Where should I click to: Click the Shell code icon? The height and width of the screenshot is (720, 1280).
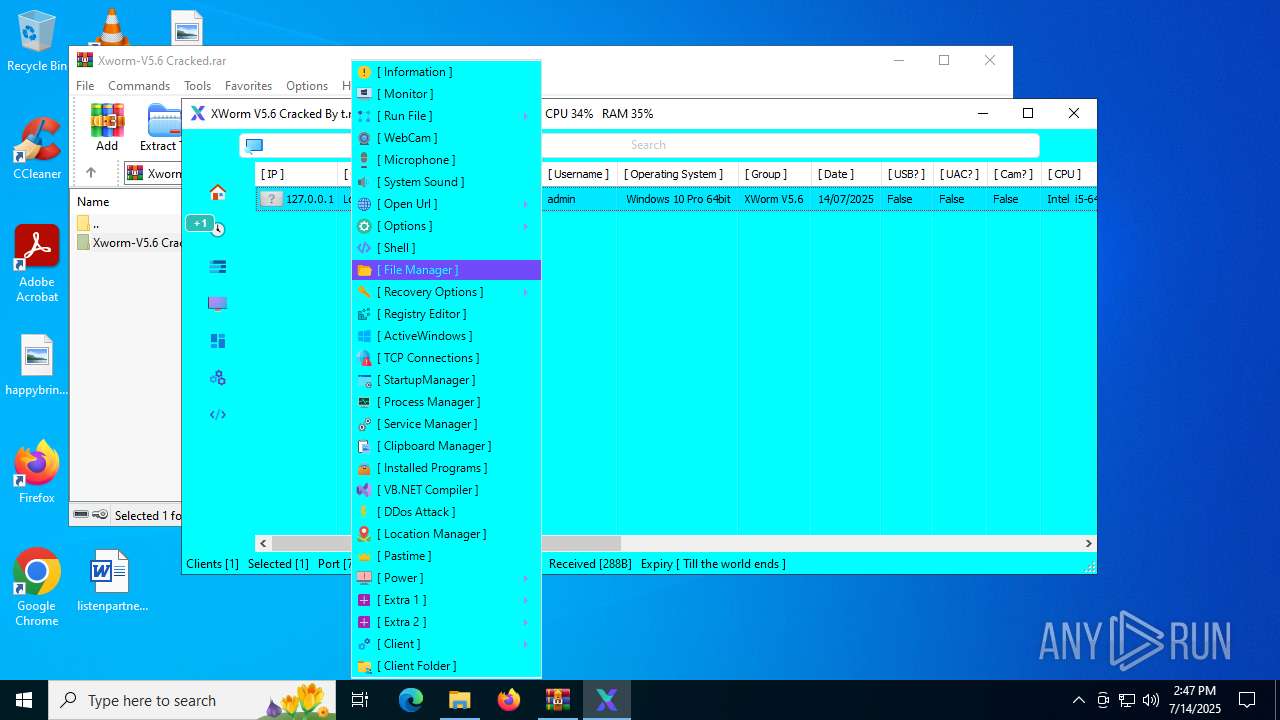[365, 248]
